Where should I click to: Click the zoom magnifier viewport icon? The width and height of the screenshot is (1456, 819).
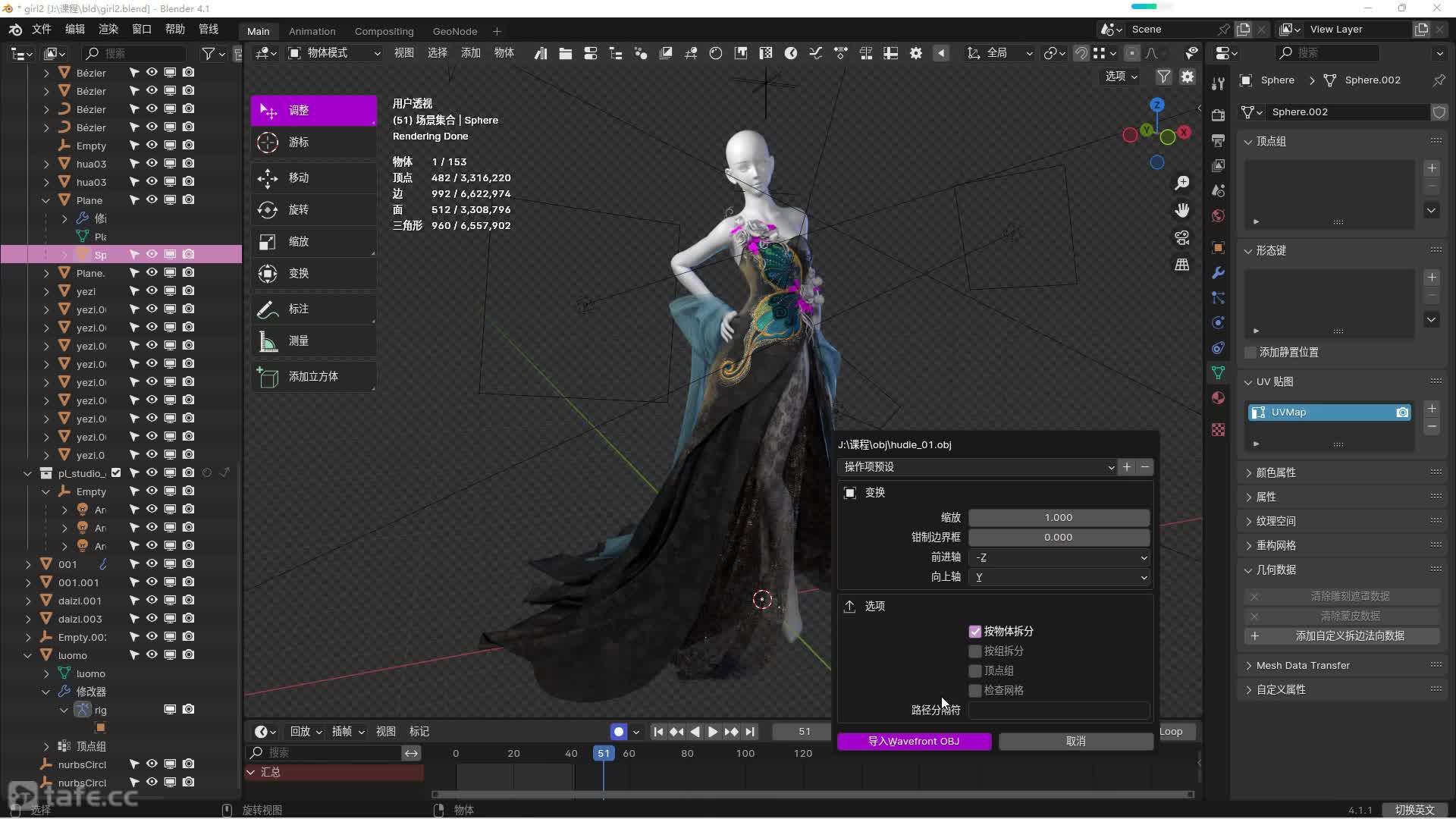pyautogui.click(x=1181, y=184)
